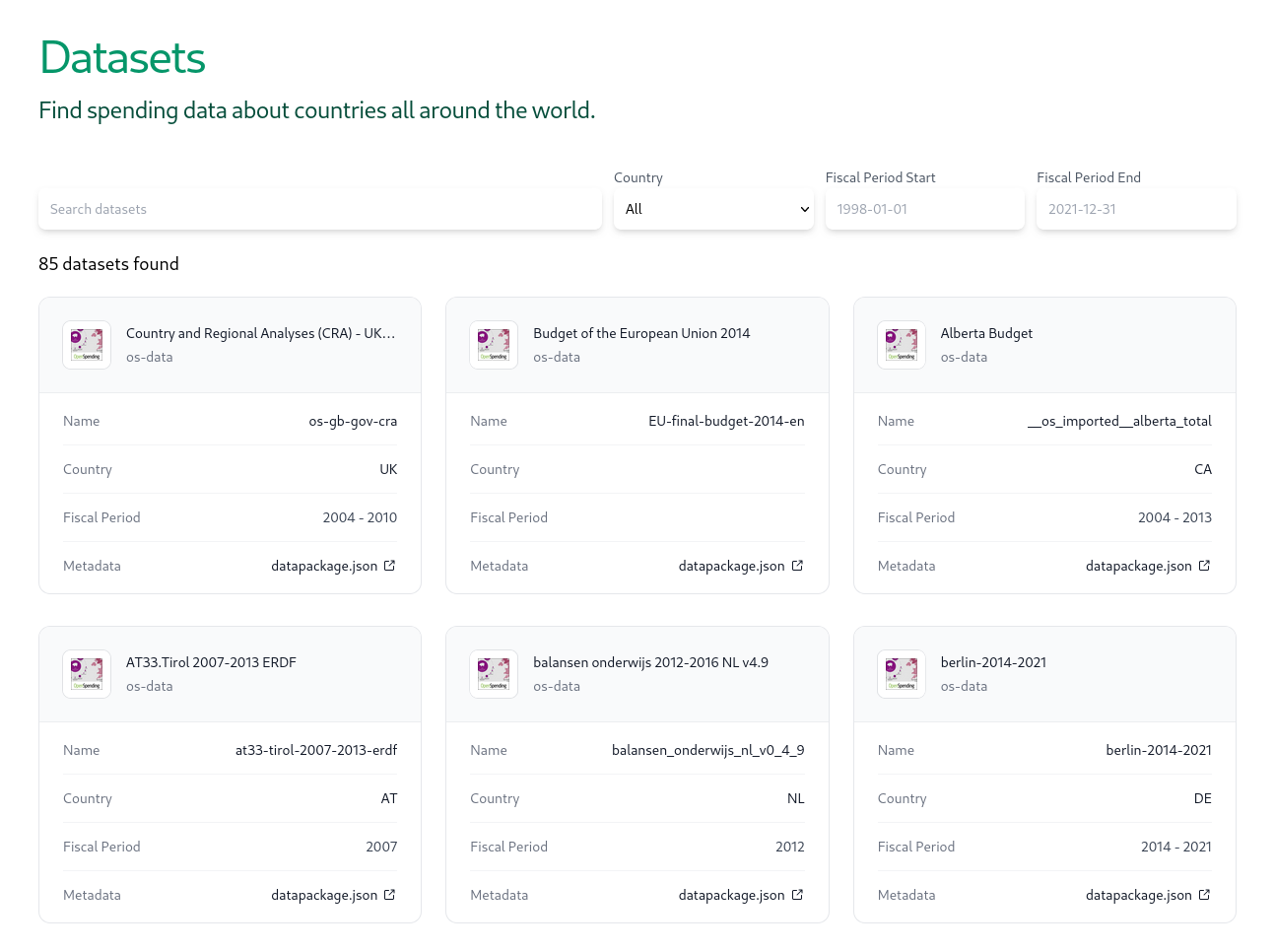Screen dimensions: 1274x952
Task: Click the Search datasets input field
Action: (319, 209)
